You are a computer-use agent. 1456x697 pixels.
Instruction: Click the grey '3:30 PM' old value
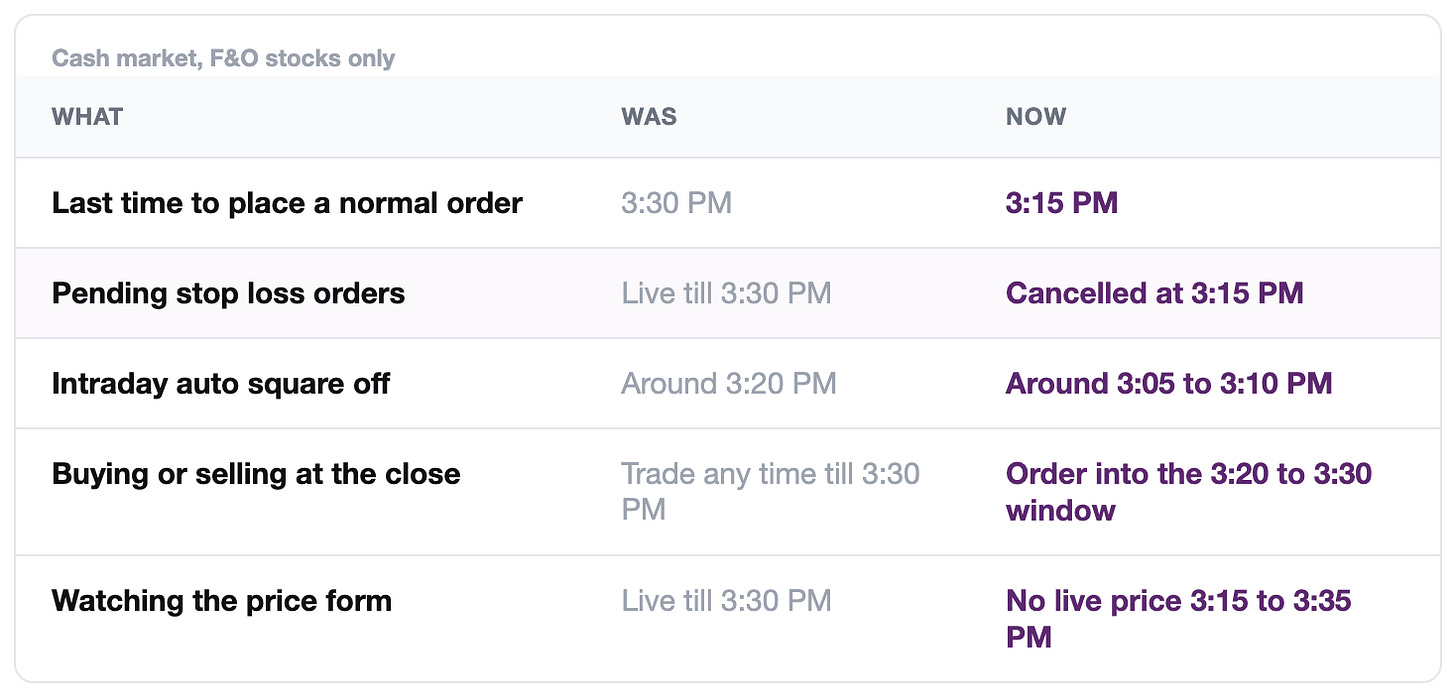[x=677, y=203]
